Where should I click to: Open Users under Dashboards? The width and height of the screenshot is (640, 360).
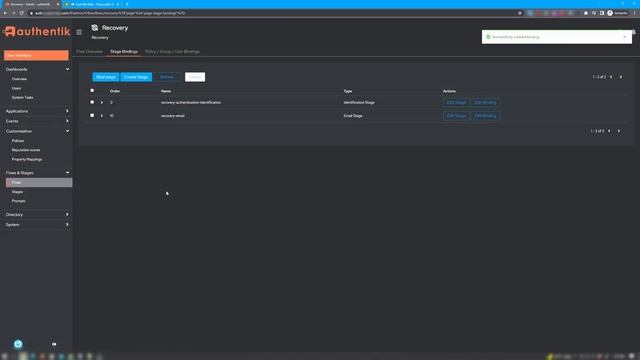tap(16, 88)
